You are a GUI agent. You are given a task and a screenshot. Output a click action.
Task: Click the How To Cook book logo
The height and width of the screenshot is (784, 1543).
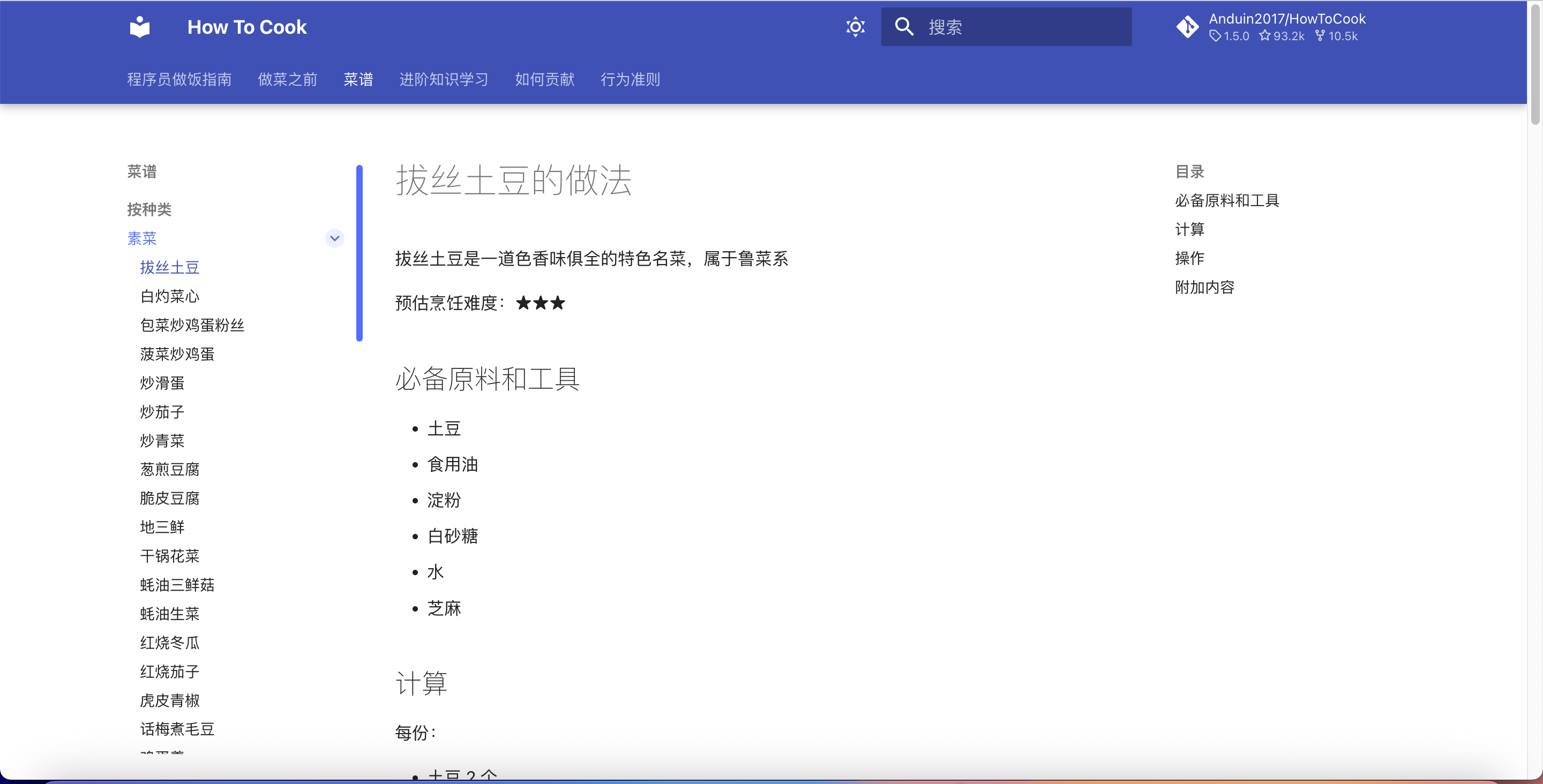click(x=139, y=27)
